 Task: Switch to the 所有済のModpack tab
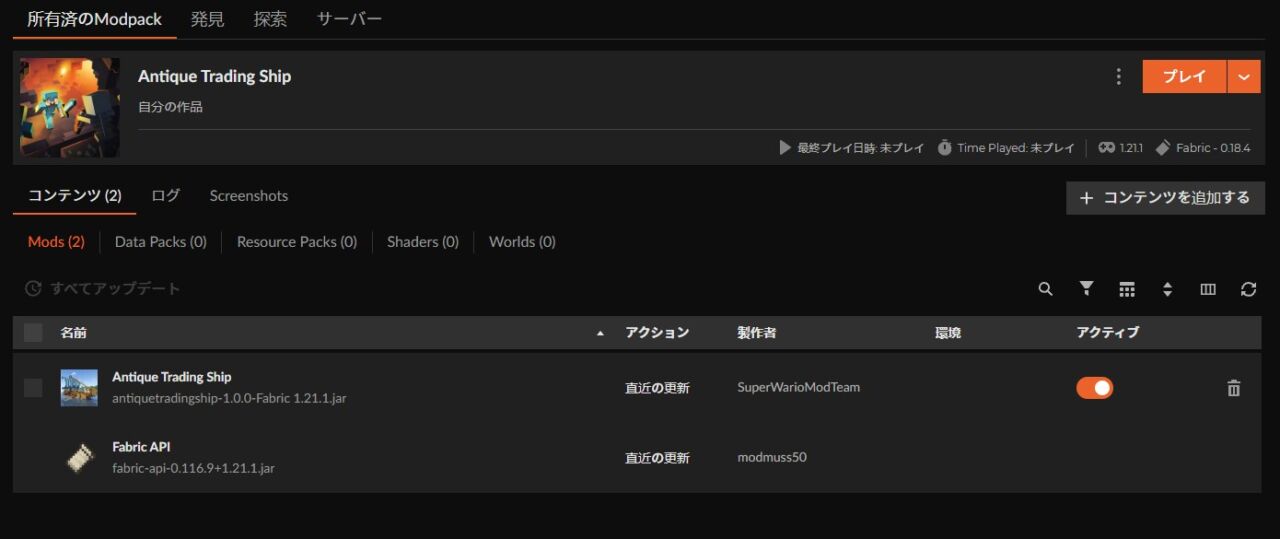pos(95,19)
